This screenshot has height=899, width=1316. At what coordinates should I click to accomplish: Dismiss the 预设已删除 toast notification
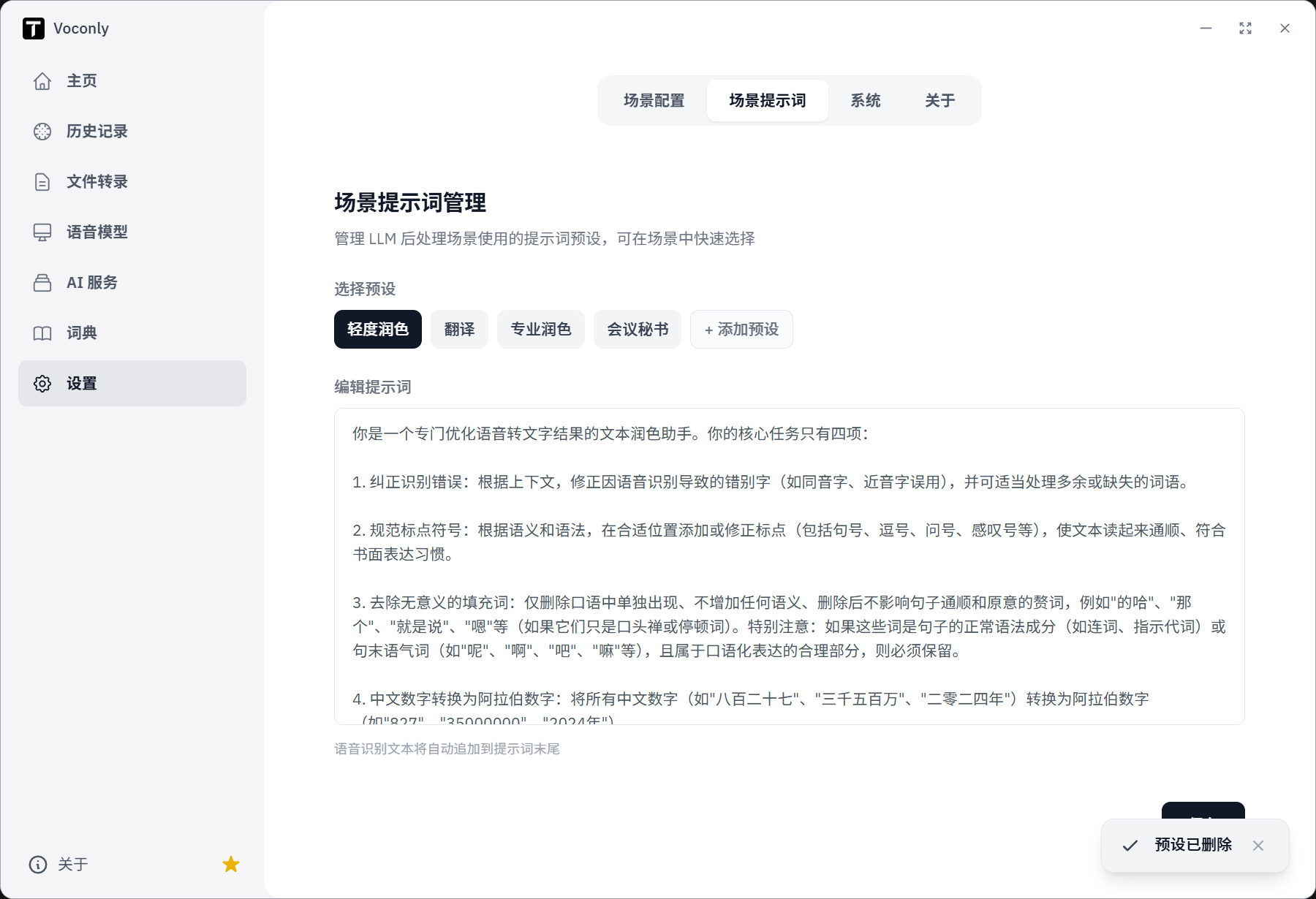(1258, 846)
